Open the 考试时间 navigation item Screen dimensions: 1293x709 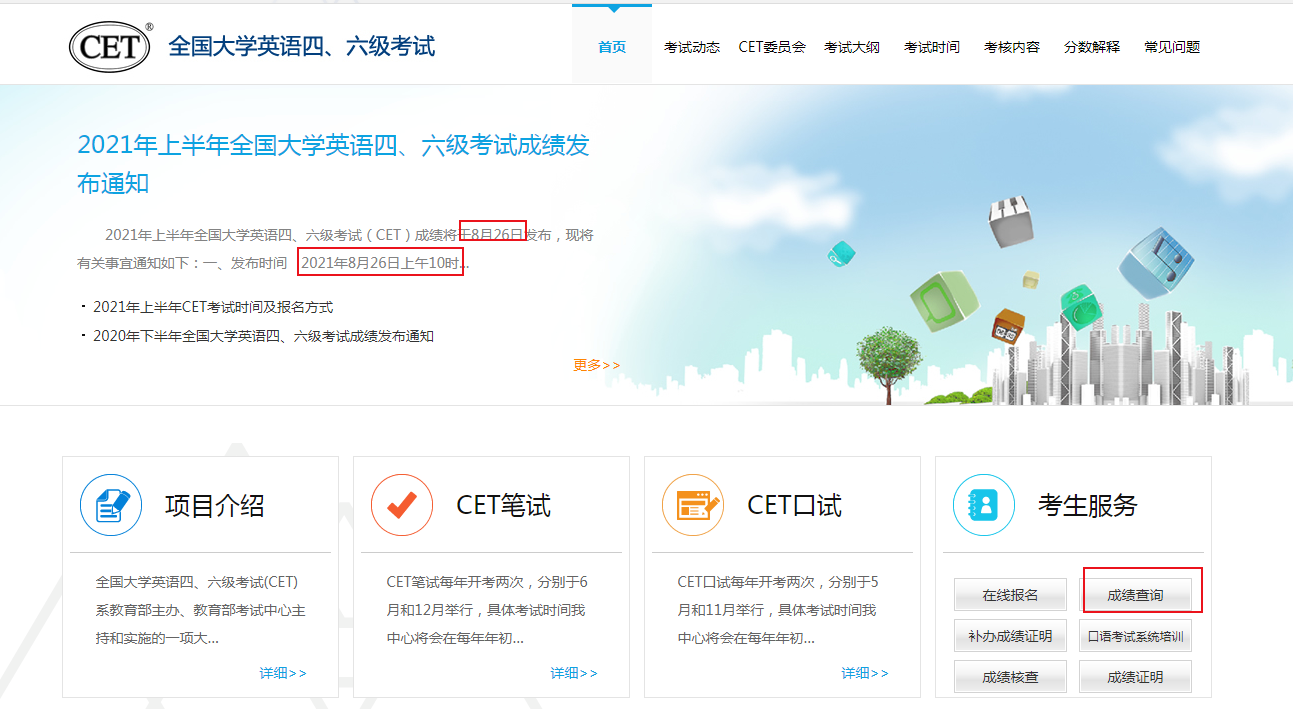click(932, 47)
